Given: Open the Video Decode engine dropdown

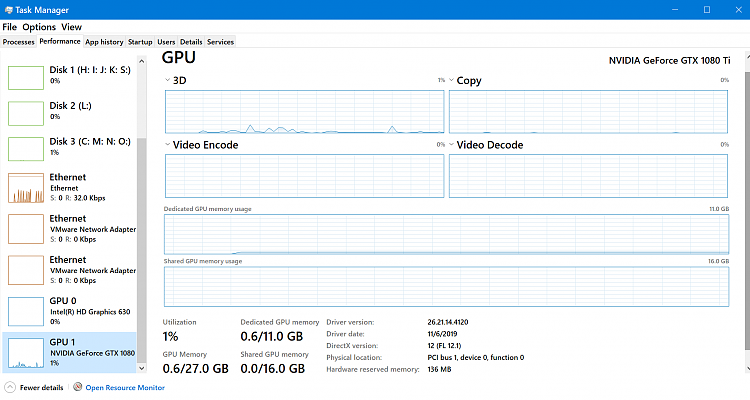Looking at the screenshot, I should tap(452, 145).
